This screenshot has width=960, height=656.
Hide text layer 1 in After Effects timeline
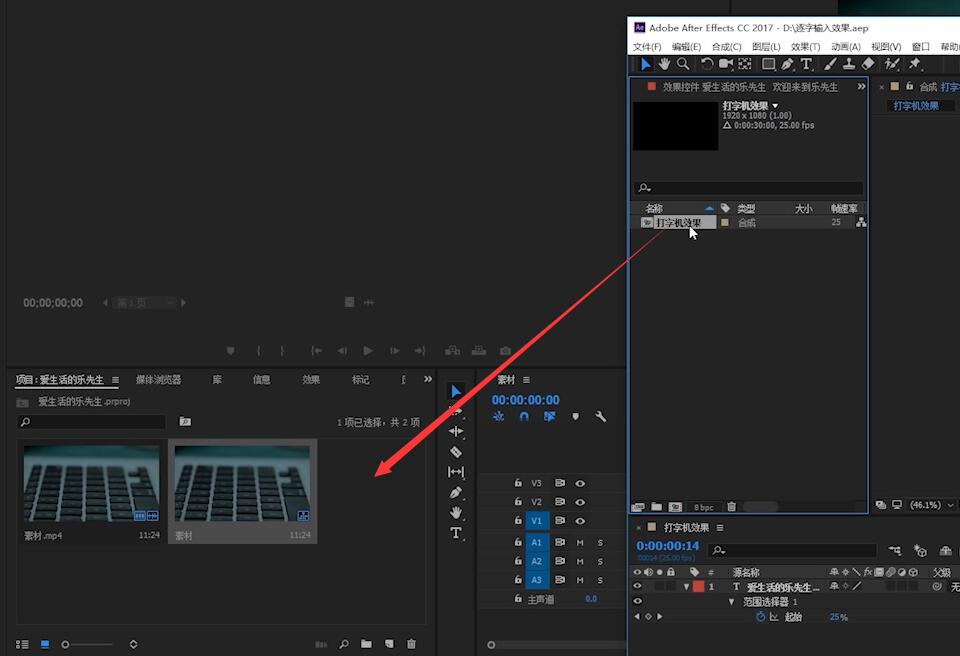637,586
